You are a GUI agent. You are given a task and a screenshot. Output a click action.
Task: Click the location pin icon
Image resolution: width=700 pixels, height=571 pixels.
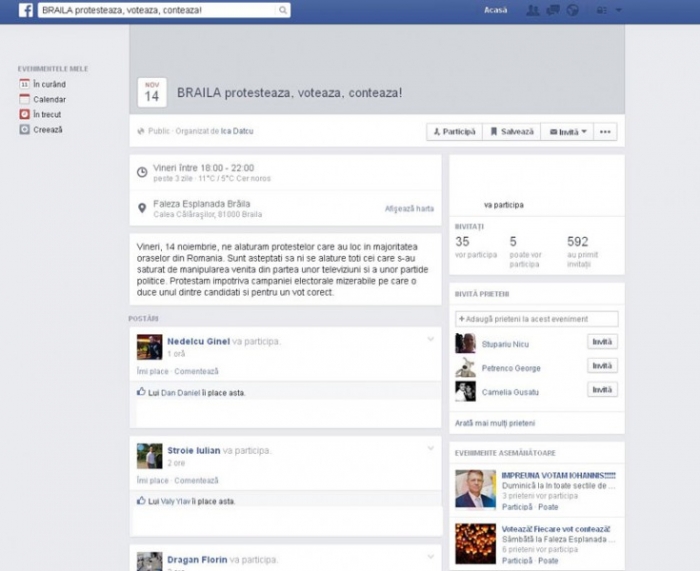[142, 209]
